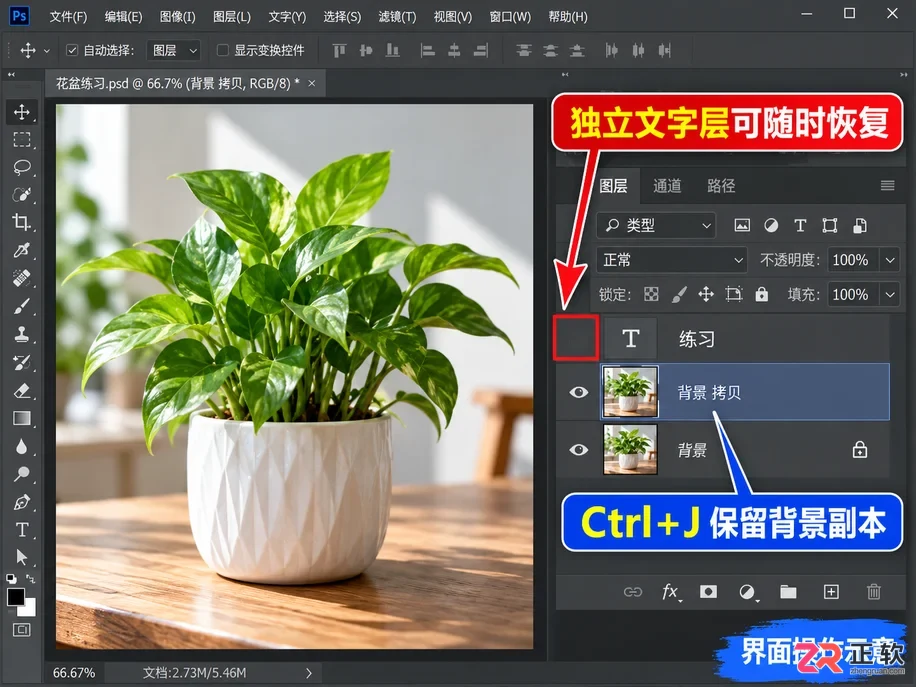The image size is (916, 687).
Task: Open the 滤镜(T) menu
Action: pos(397,17)
